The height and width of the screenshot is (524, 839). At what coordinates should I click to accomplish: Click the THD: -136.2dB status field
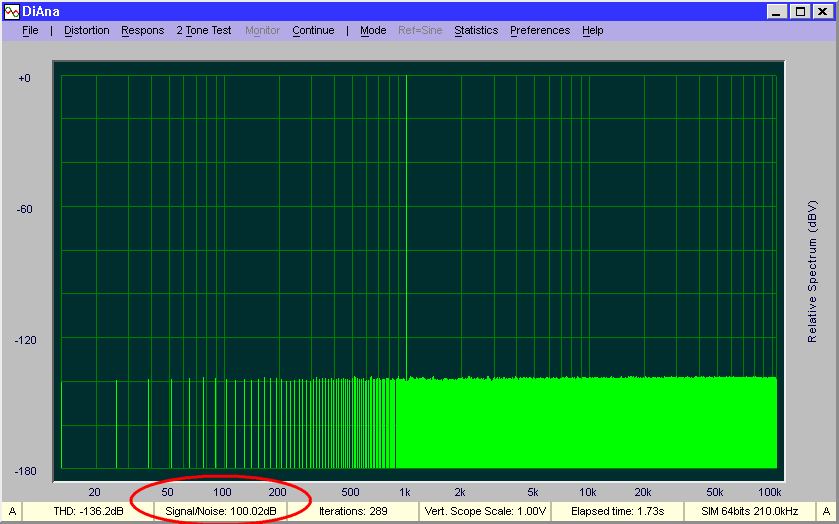click(88, 511)
